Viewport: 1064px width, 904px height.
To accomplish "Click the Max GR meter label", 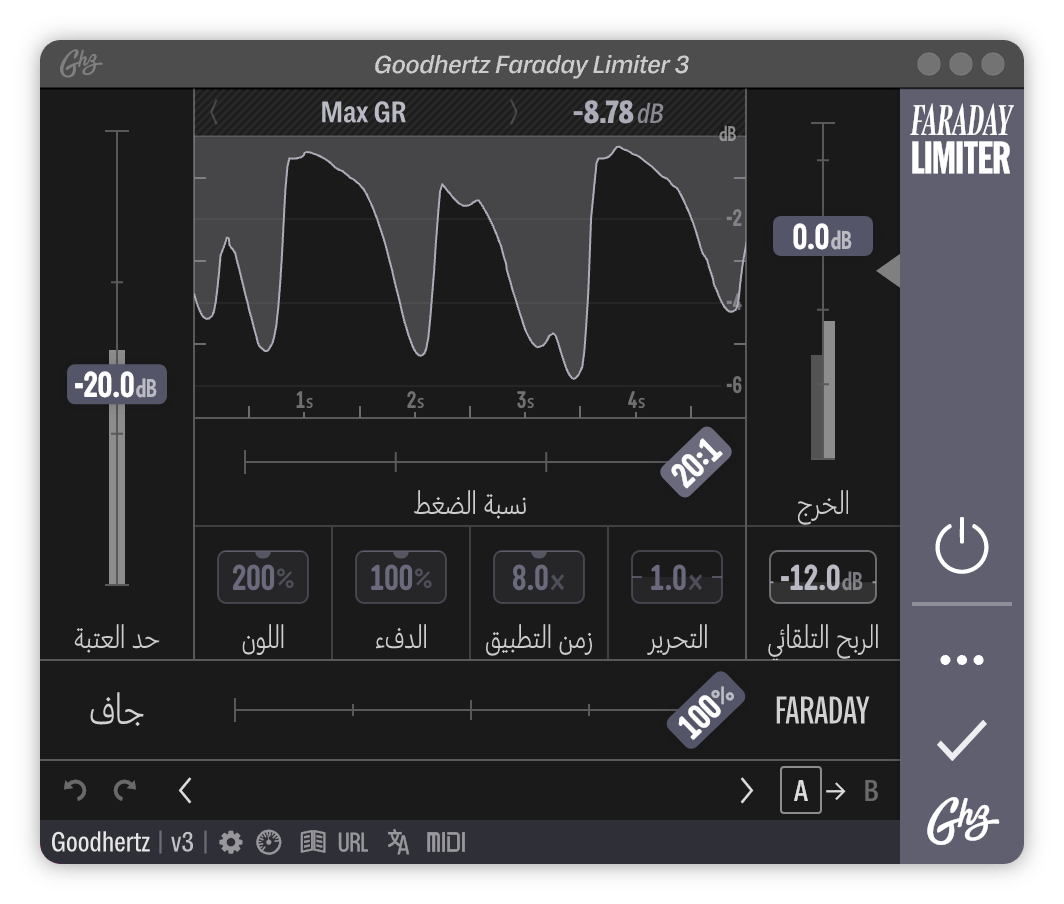I will (364, 113).
